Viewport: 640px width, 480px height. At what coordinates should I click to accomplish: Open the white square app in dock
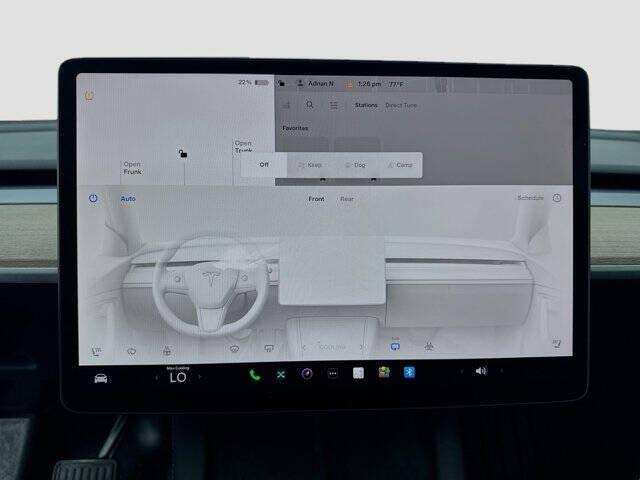[x=358, y=373]
